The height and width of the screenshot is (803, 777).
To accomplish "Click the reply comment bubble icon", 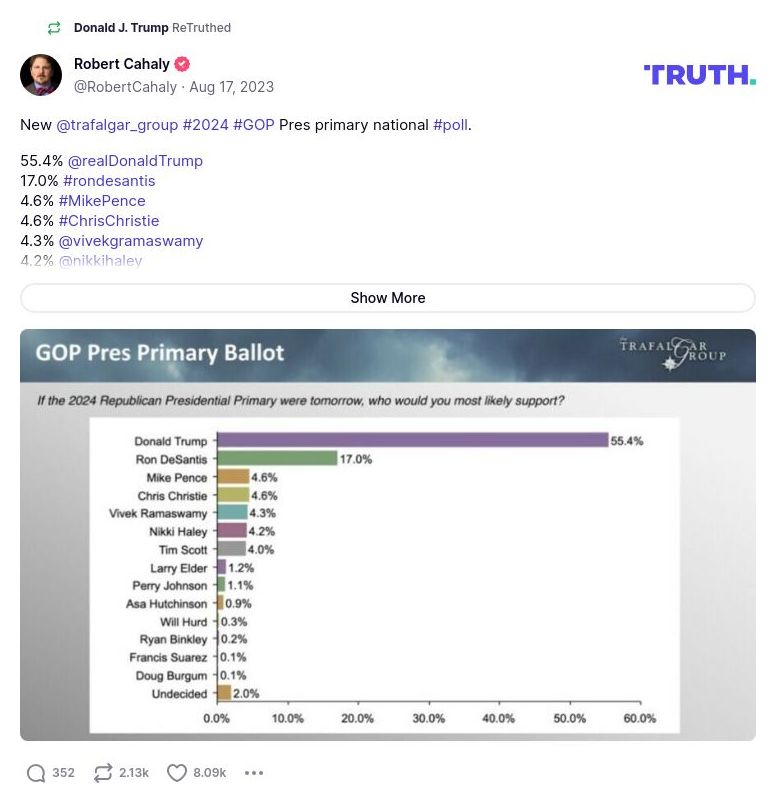I will pos(37,773).
